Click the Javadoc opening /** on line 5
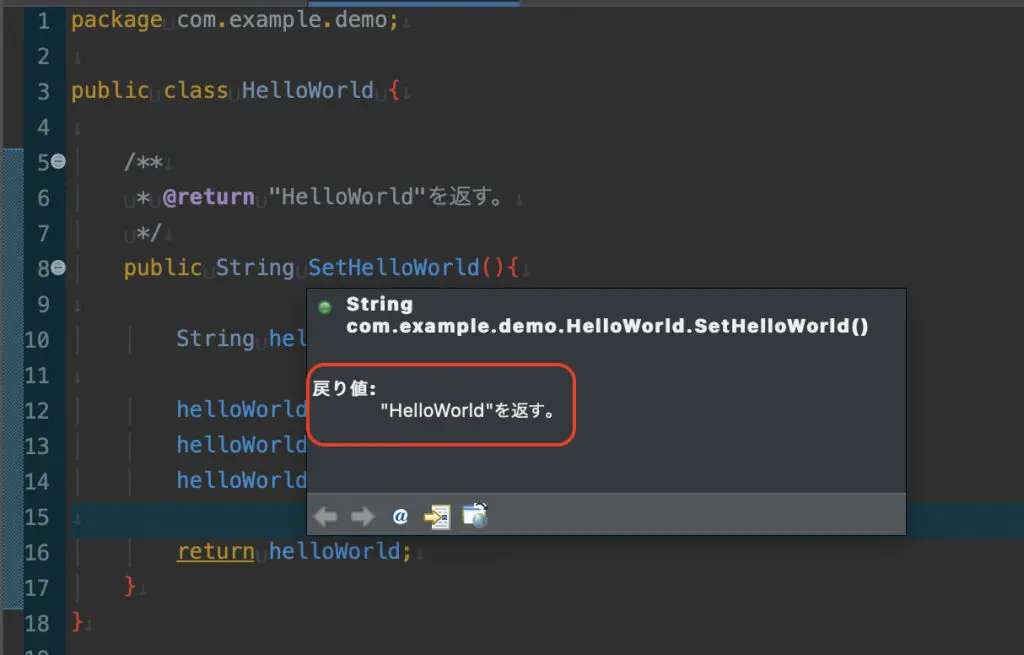Screen dimensions: 1024x655 [x=143, y=161]
